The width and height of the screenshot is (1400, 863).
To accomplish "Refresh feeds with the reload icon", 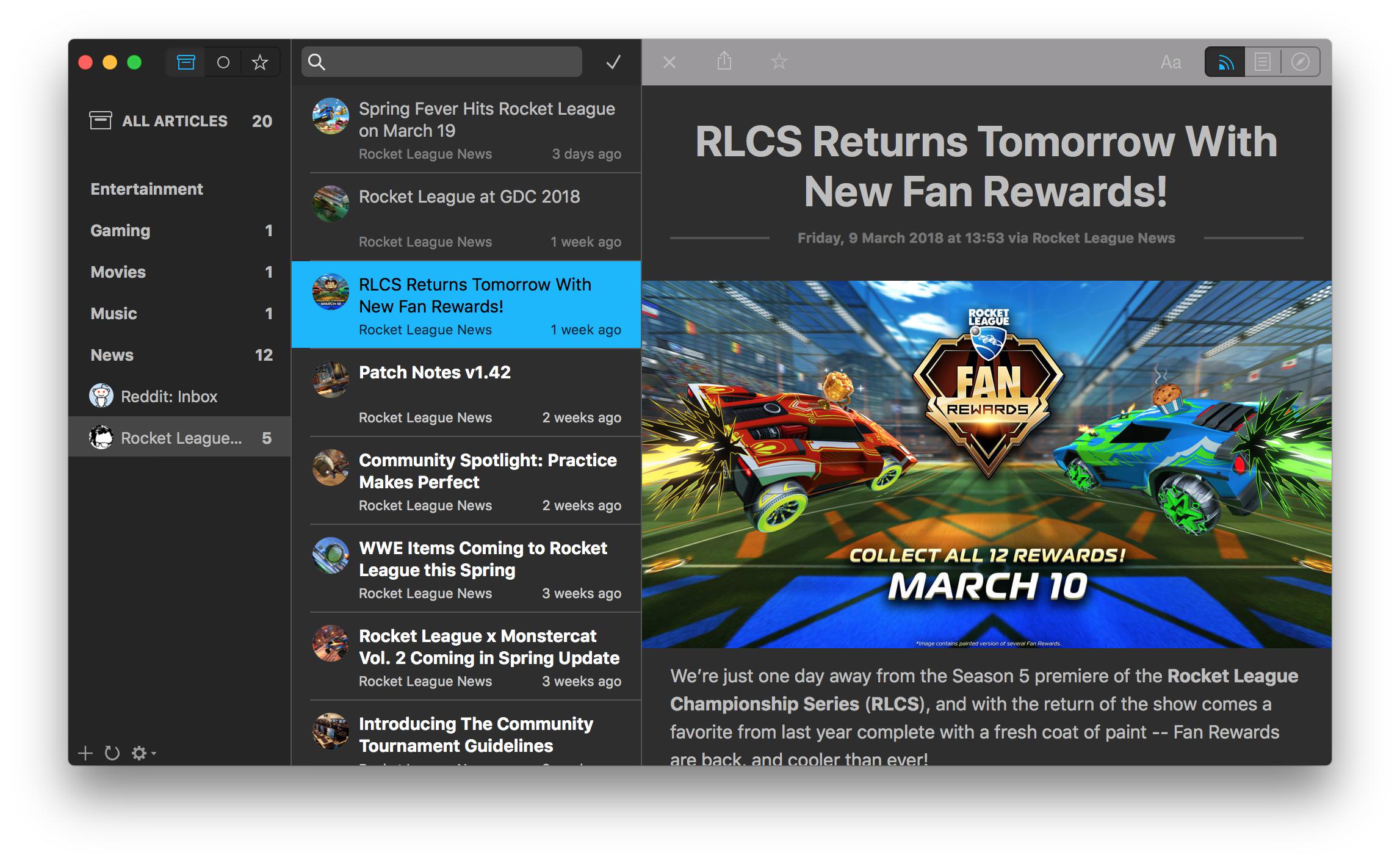I will [x=112, y=753].
